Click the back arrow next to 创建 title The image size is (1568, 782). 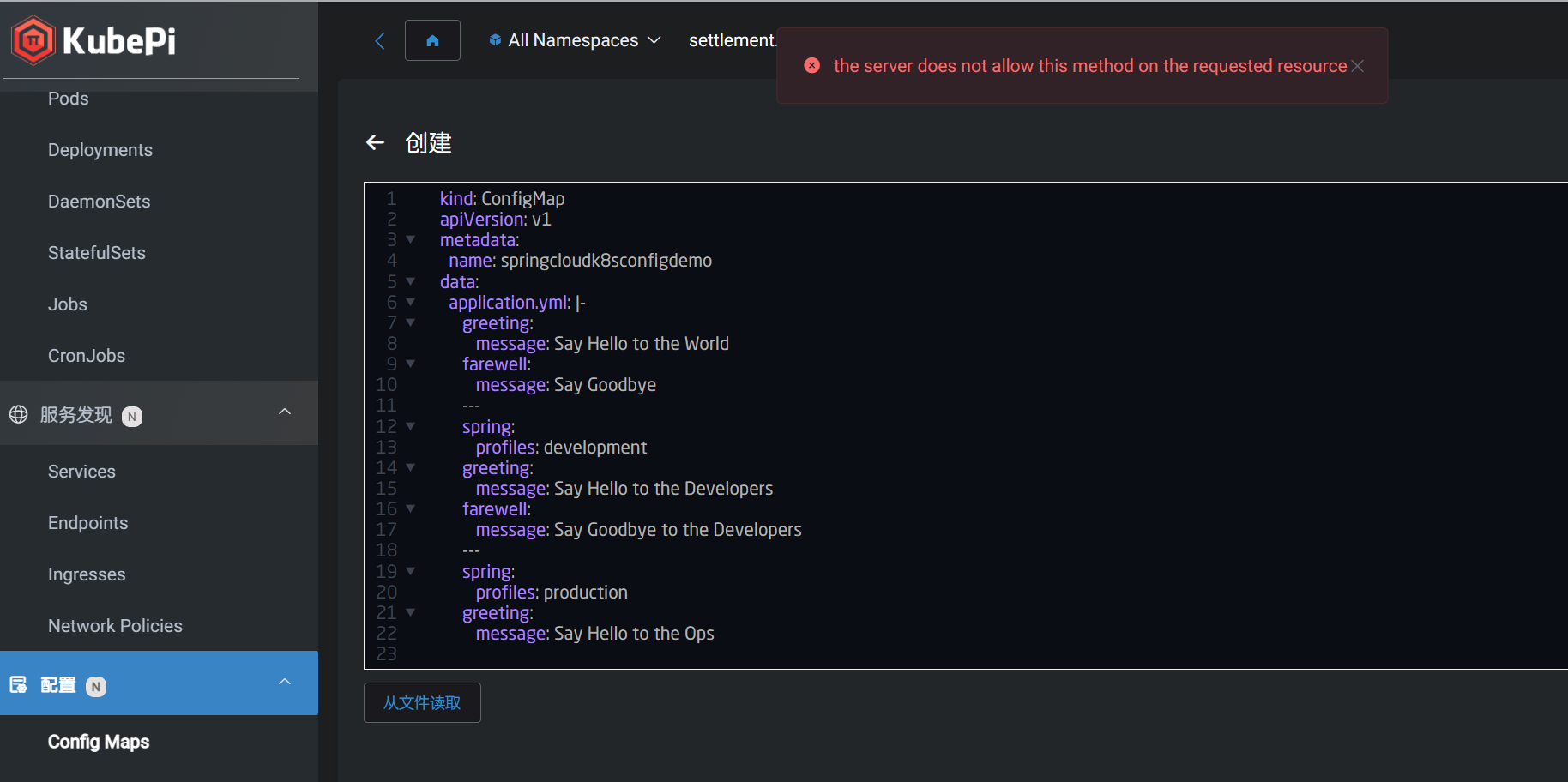click(x=375, y=142)
